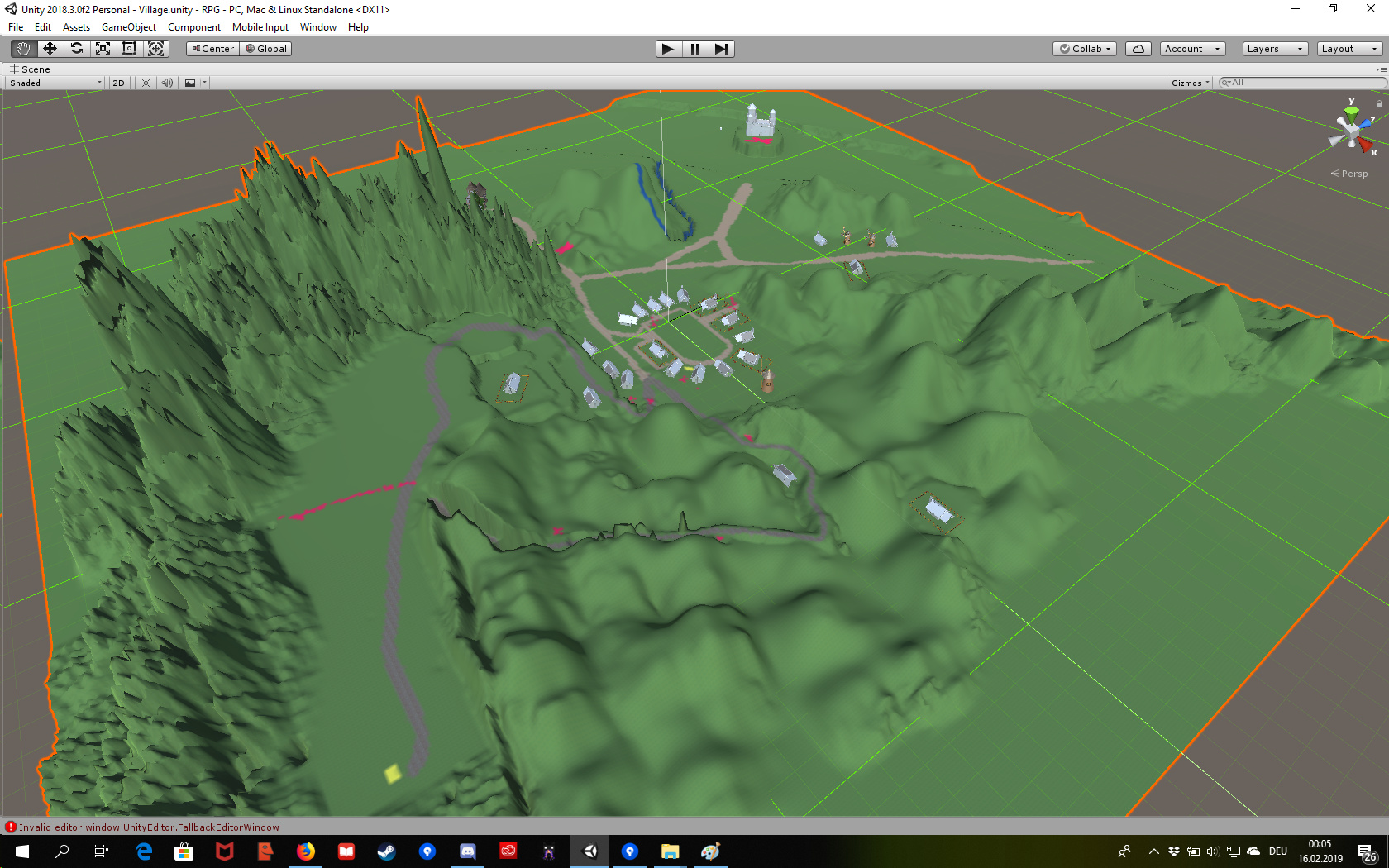
Task: Click the Unity taskbar icon
Action: [589, 851]
